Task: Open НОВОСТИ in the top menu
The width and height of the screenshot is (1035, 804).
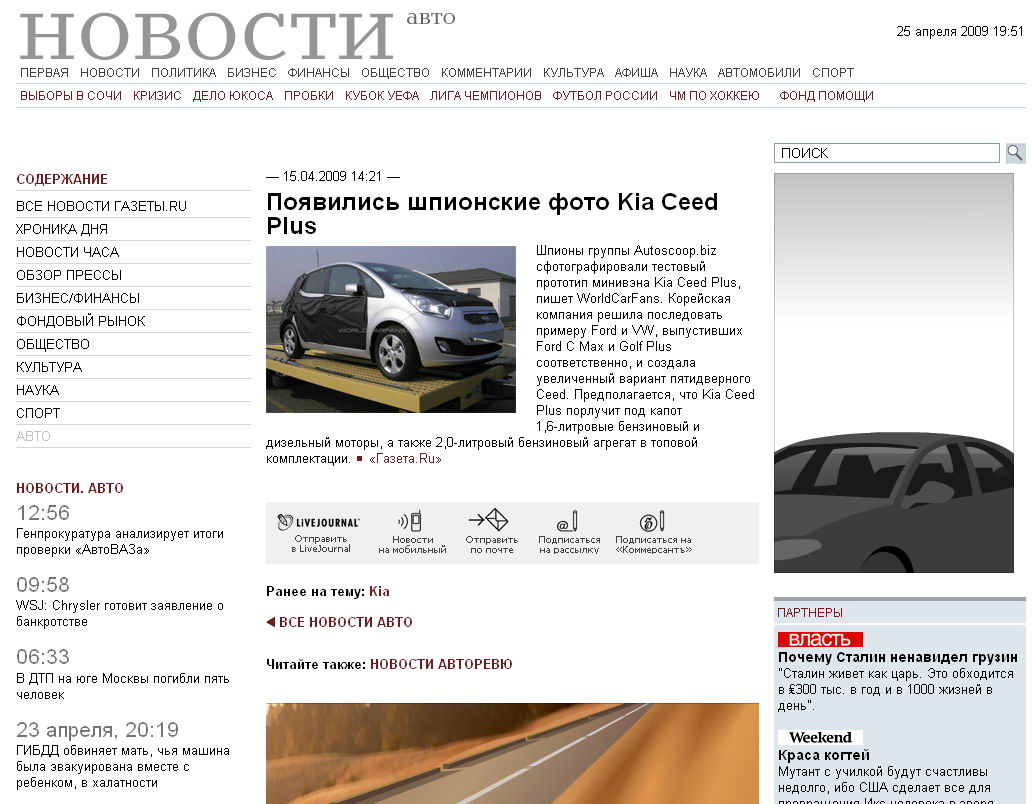Action: point(110,73)
